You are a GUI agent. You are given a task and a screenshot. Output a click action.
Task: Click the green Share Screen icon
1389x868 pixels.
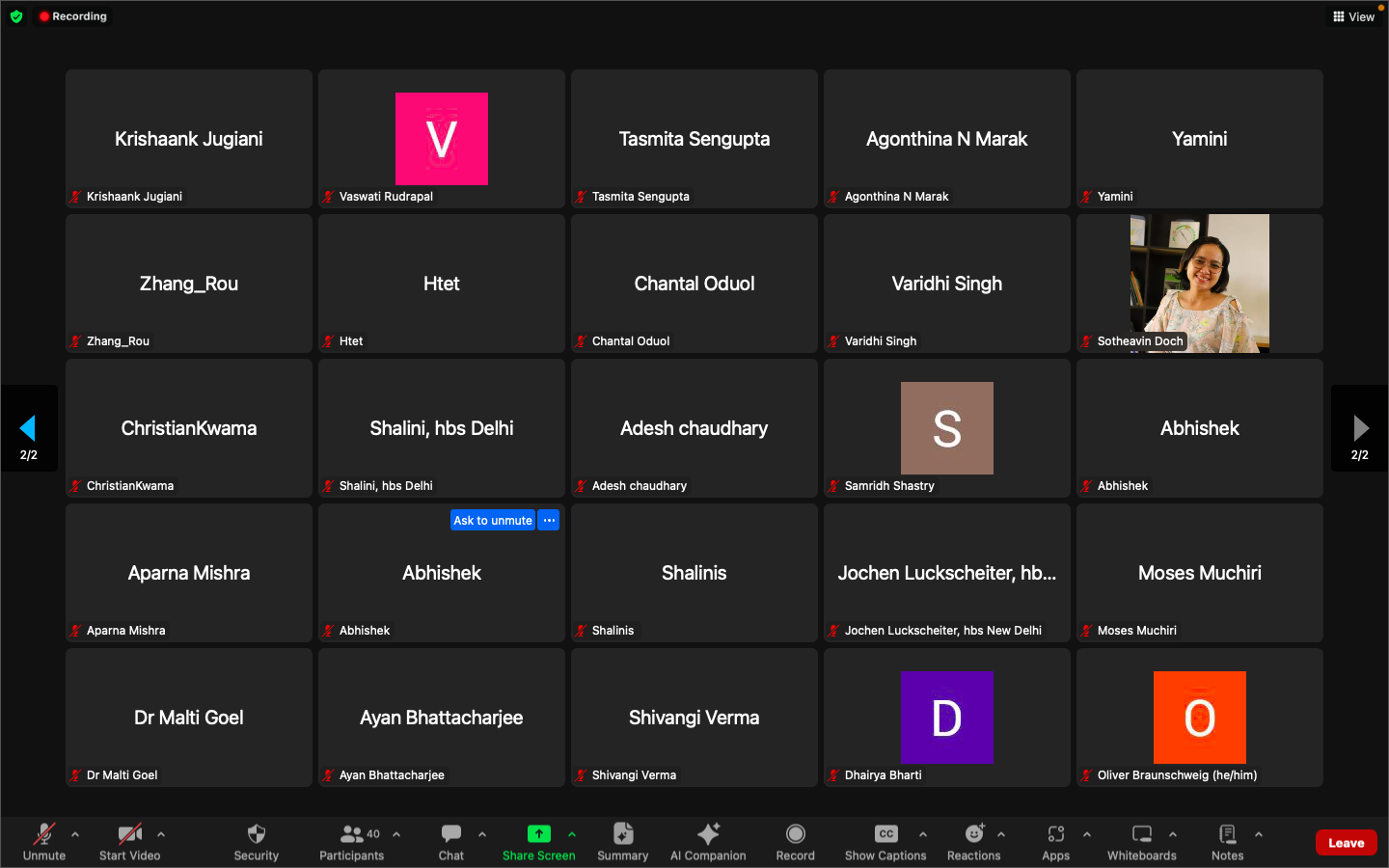pos(538,834)
